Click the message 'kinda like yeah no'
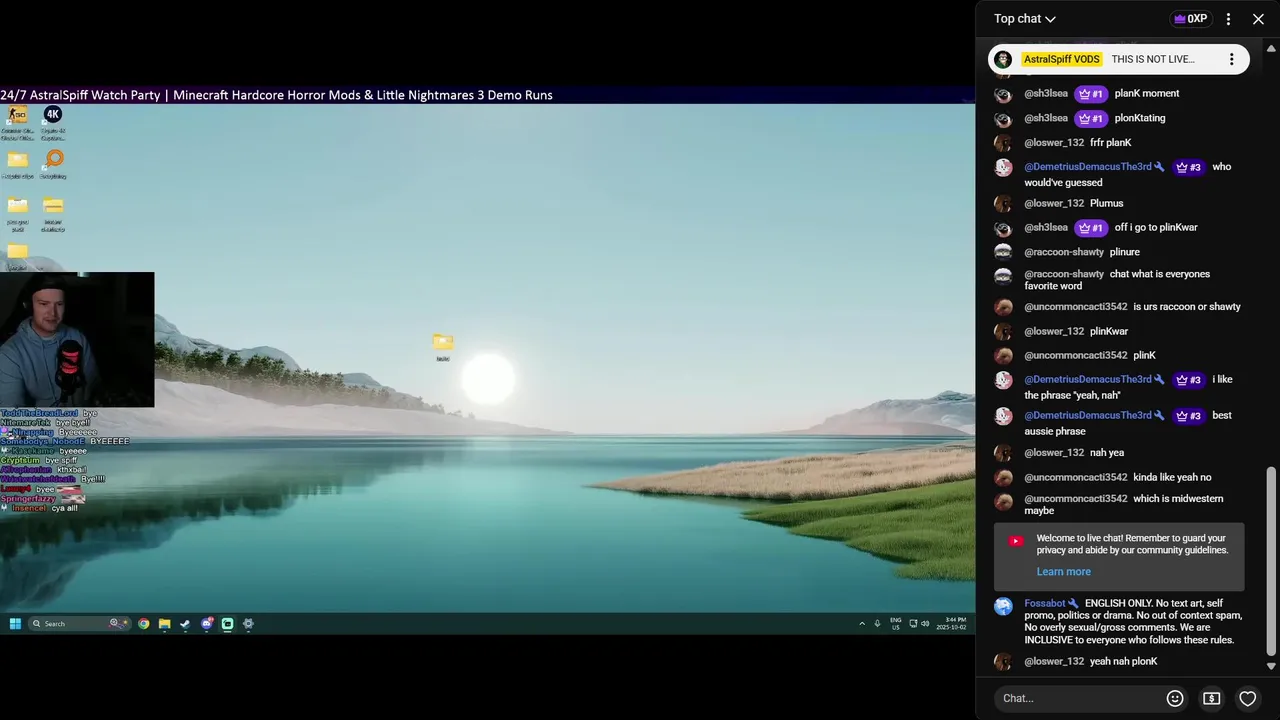1280x720 pixels. point(1172,478)
